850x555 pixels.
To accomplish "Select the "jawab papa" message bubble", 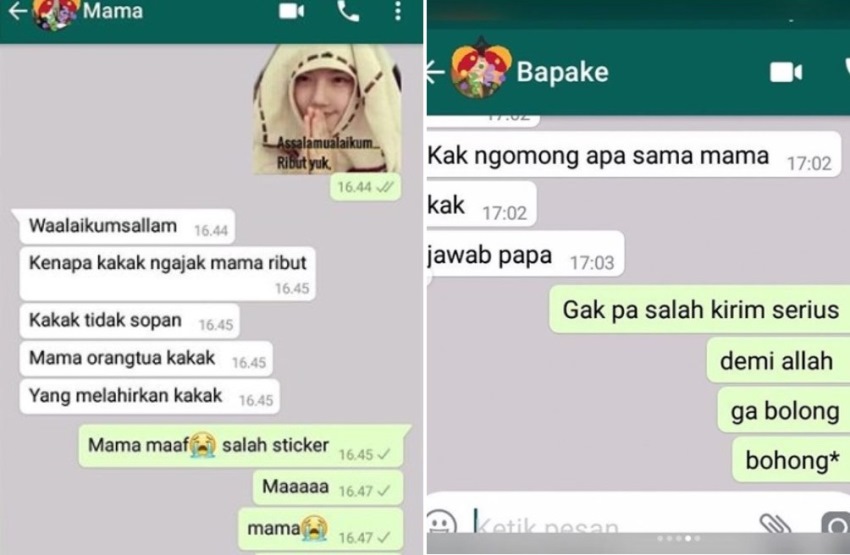I will coord(525,255).
